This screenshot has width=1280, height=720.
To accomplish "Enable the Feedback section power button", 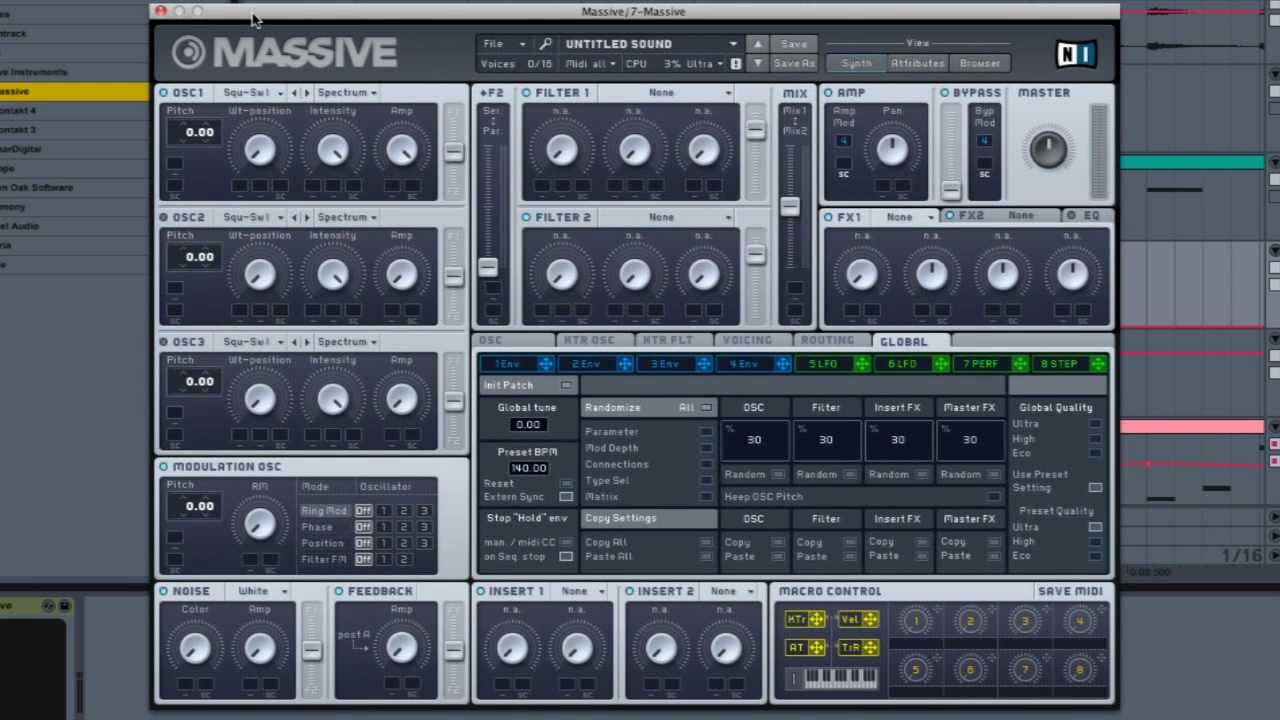I will (x=339, y=591).
